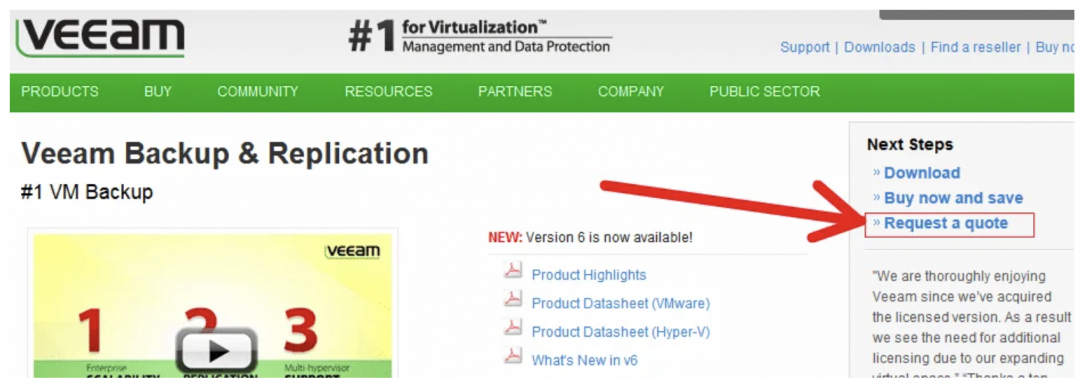Go to the Support link

(x=804, y=47)
